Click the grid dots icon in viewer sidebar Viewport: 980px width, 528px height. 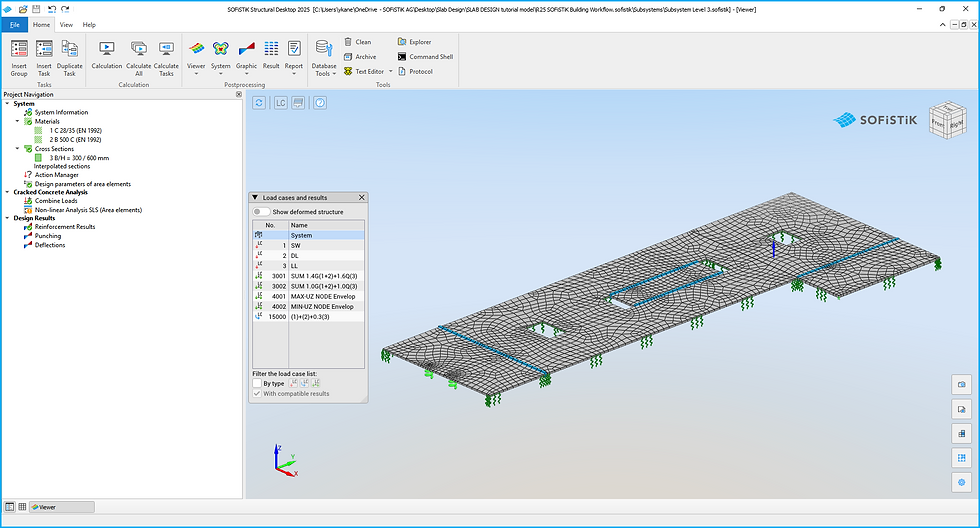coord(961,458)
